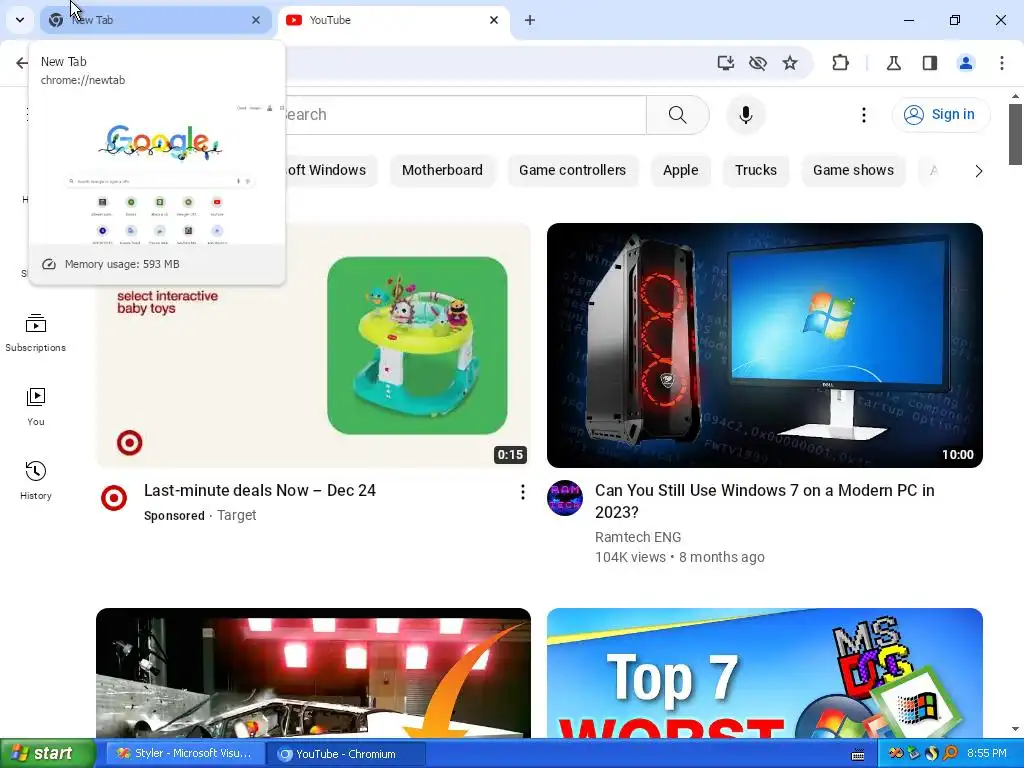Click the Sign in button
Image resolution: width=1024 pixels, height=768 pixels.
941,115
